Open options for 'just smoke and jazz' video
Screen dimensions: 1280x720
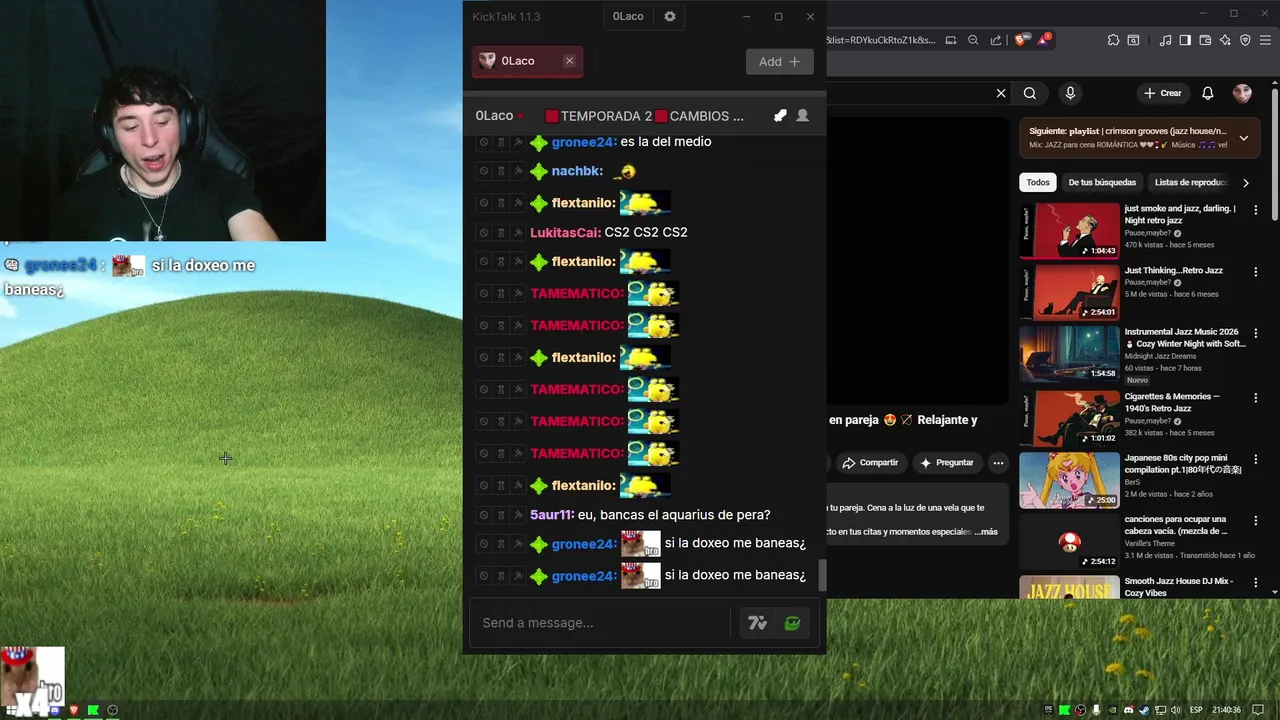tap(1256, 210)
